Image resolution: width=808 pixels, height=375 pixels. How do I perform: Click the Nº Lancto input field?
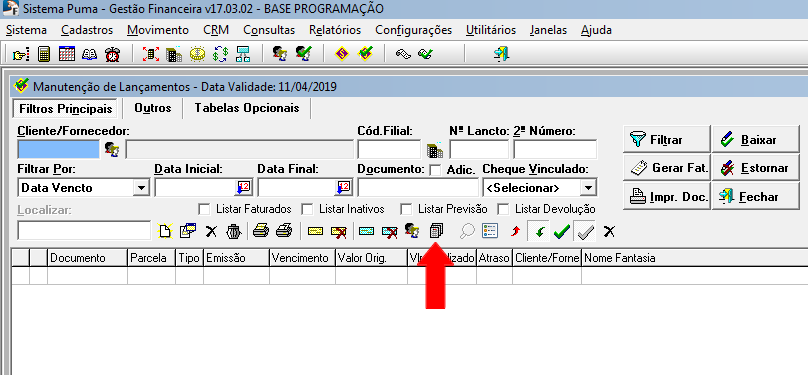pos(479,149)
